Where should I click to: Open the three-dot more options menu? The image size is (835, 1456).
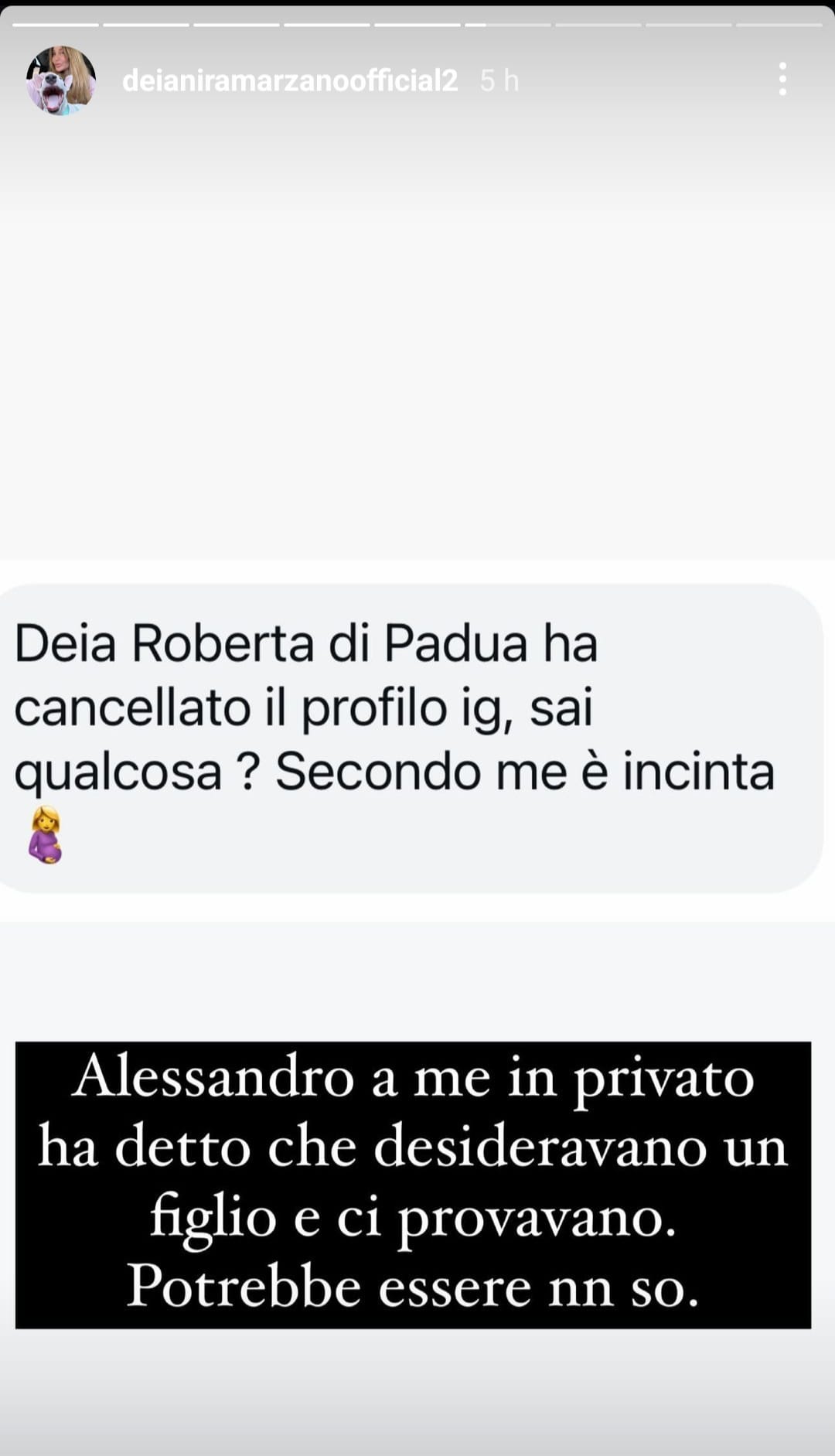tap(782, 80)
